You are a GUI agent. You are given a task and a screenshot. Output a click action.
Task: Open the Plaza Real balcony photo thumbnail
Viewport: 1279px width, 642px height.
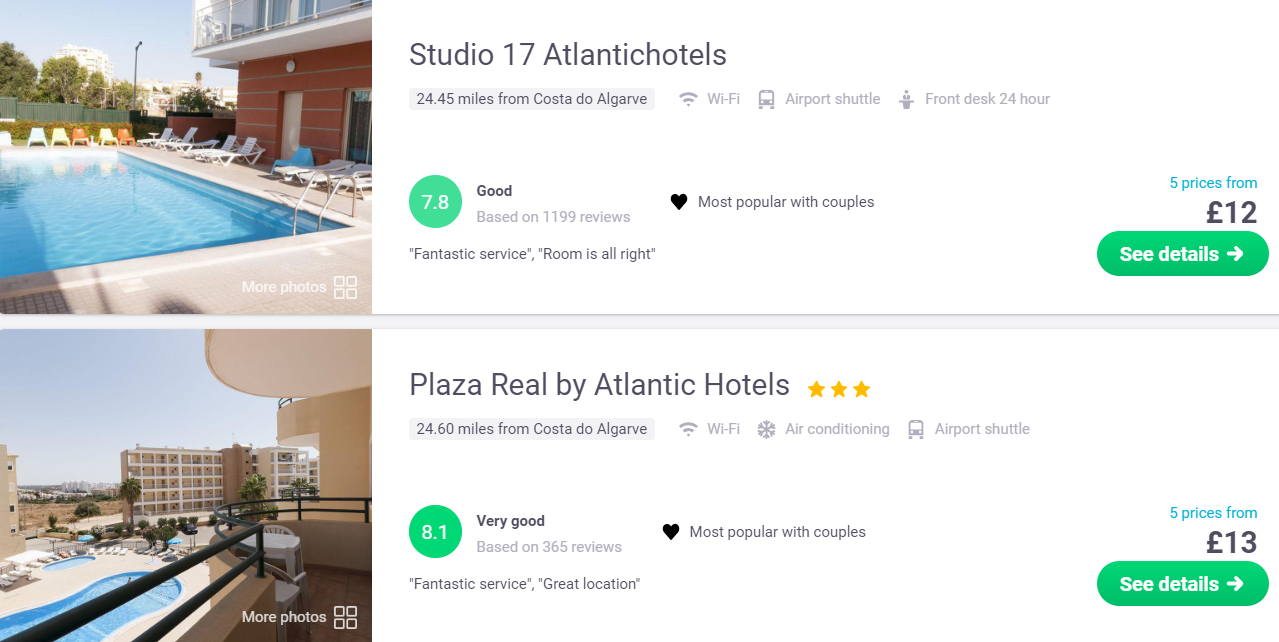tap(186, 485)
